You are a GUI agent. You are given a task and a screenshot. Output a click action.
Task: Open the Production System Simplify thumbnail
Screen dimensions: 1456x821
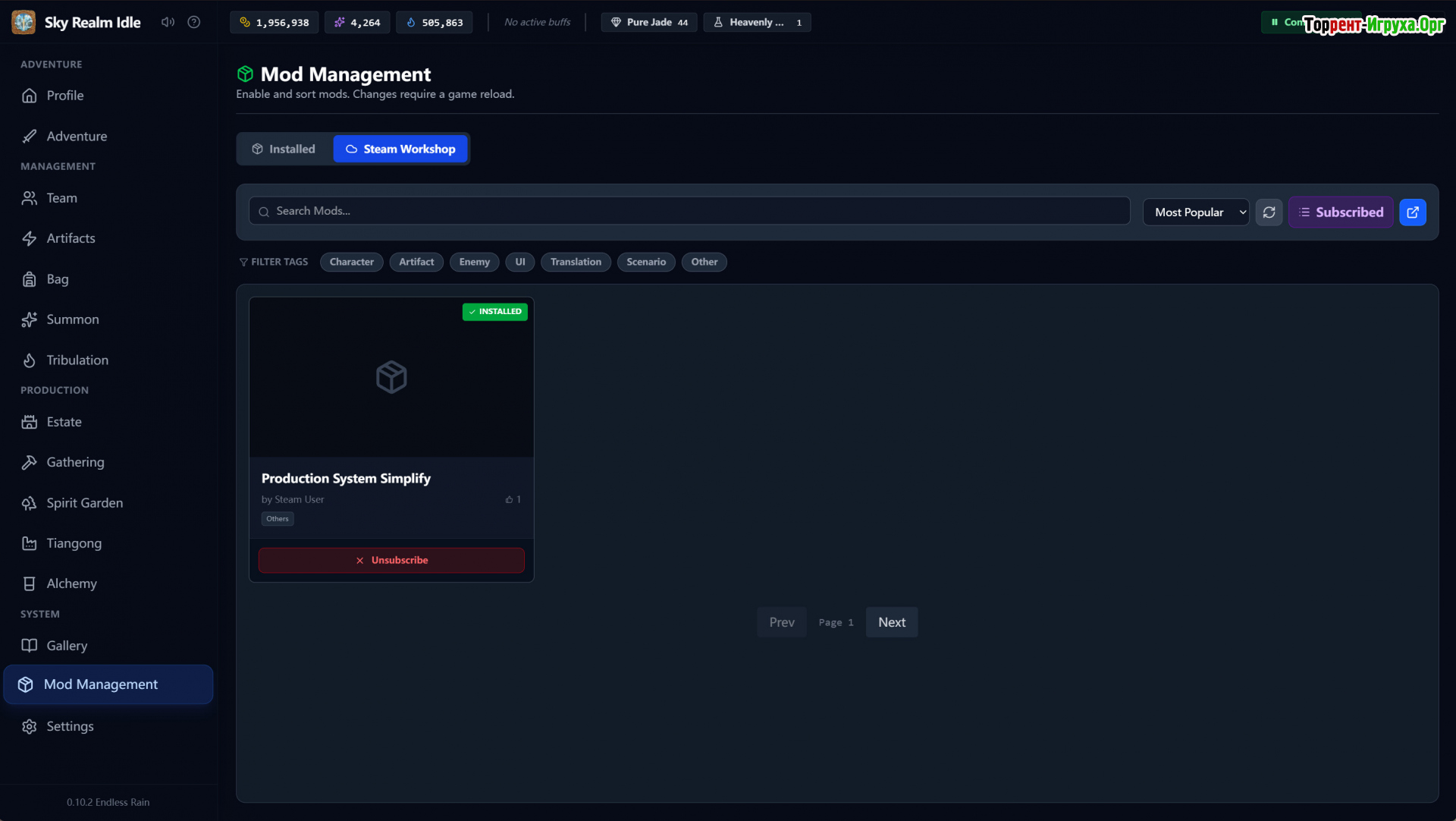[x=391, y=377]
